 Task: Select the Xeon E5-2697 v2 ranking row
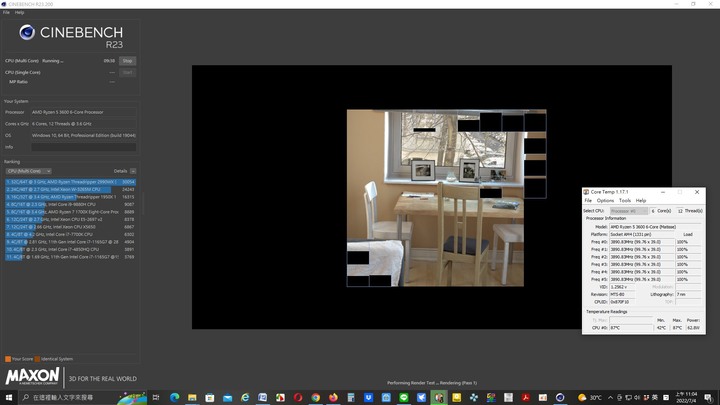(x=70, y=219)
